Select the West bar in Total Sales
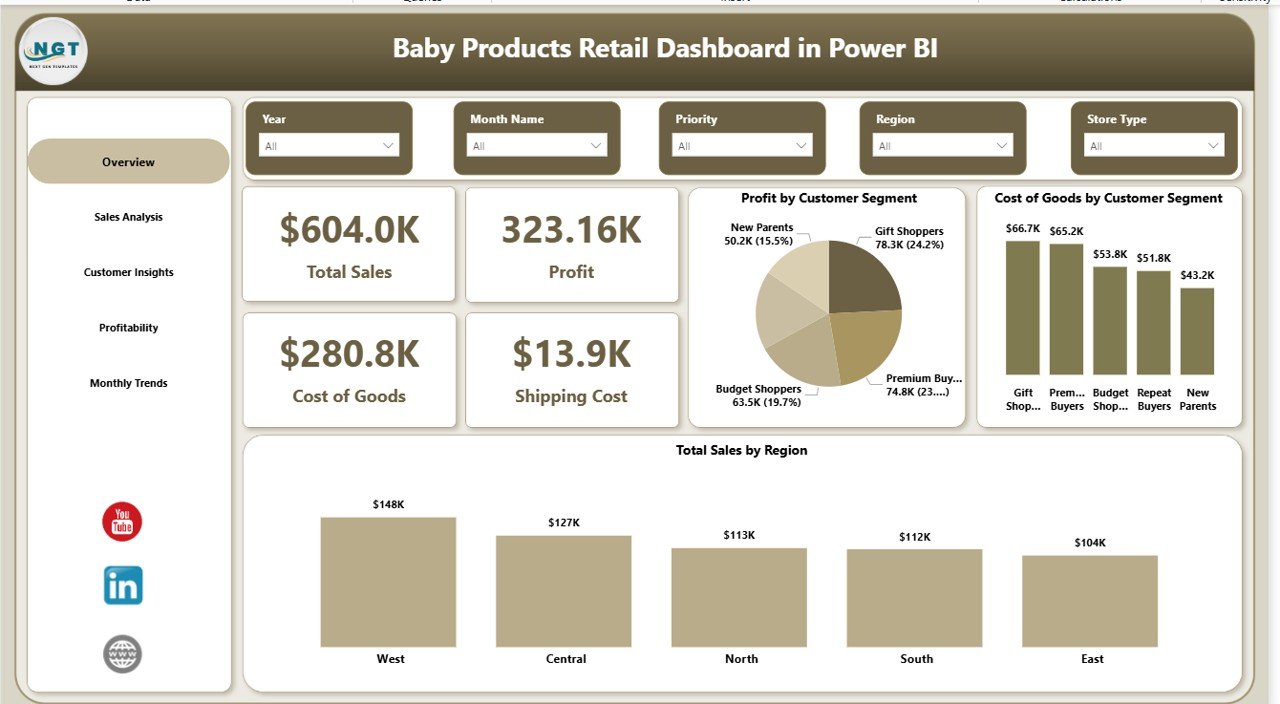1280x704 pixels. [x=389, y=580]
